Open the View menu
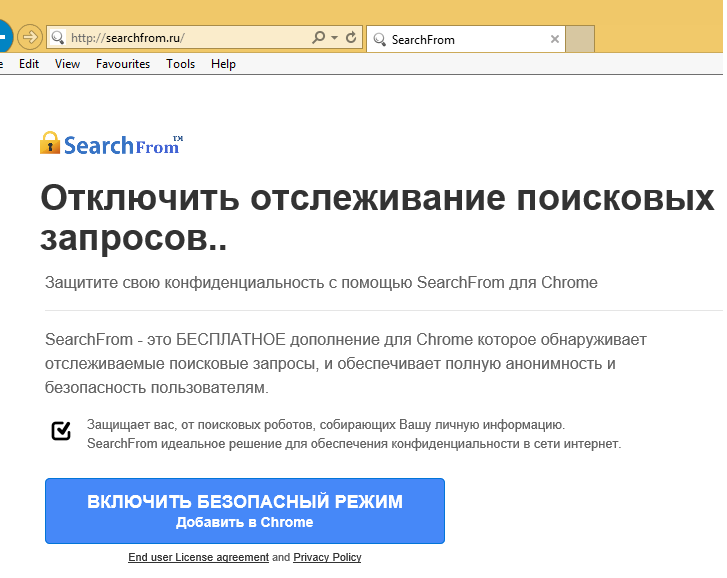 [67, 64]
